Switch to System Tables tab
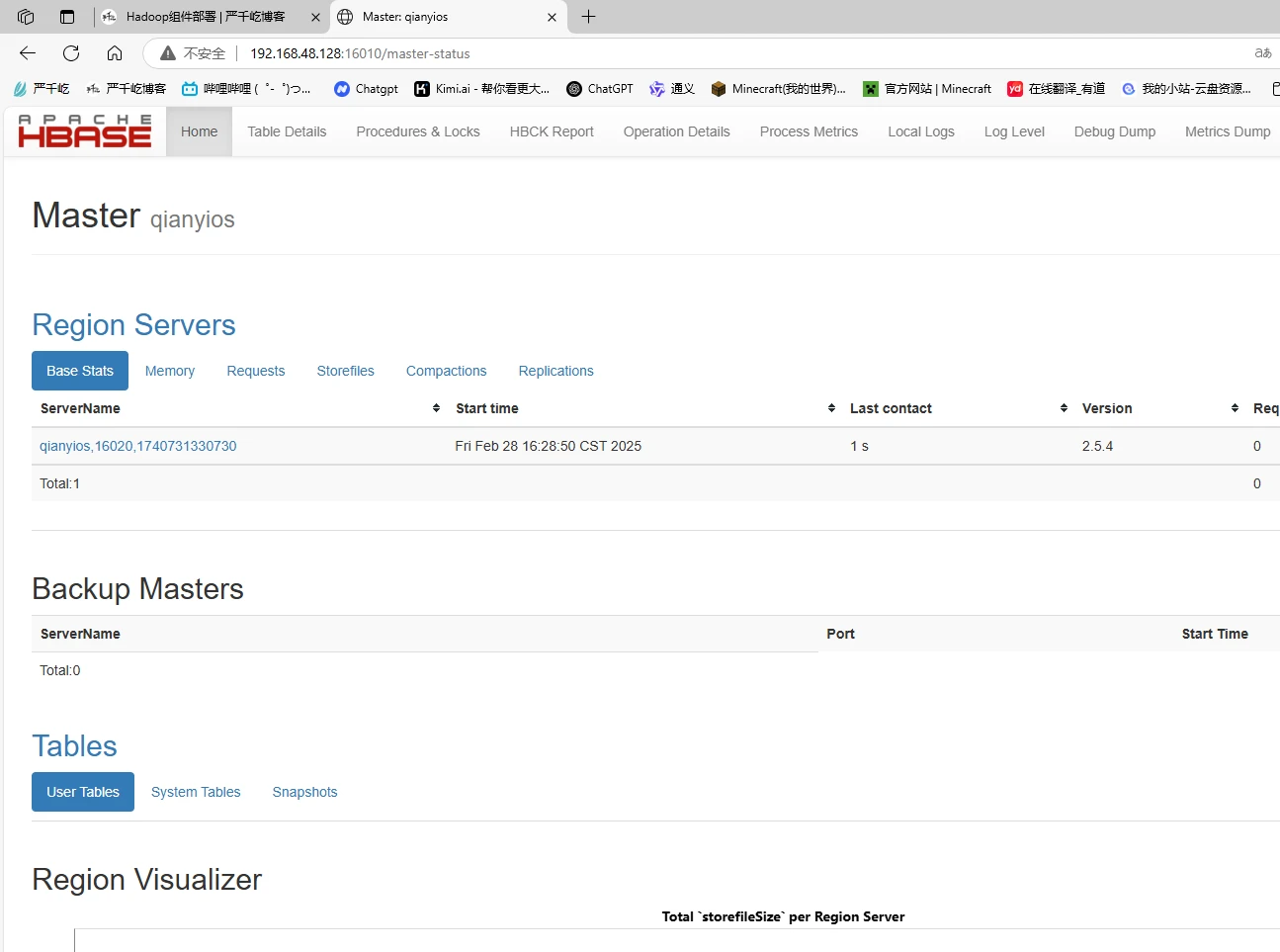 tap(196, 792)
